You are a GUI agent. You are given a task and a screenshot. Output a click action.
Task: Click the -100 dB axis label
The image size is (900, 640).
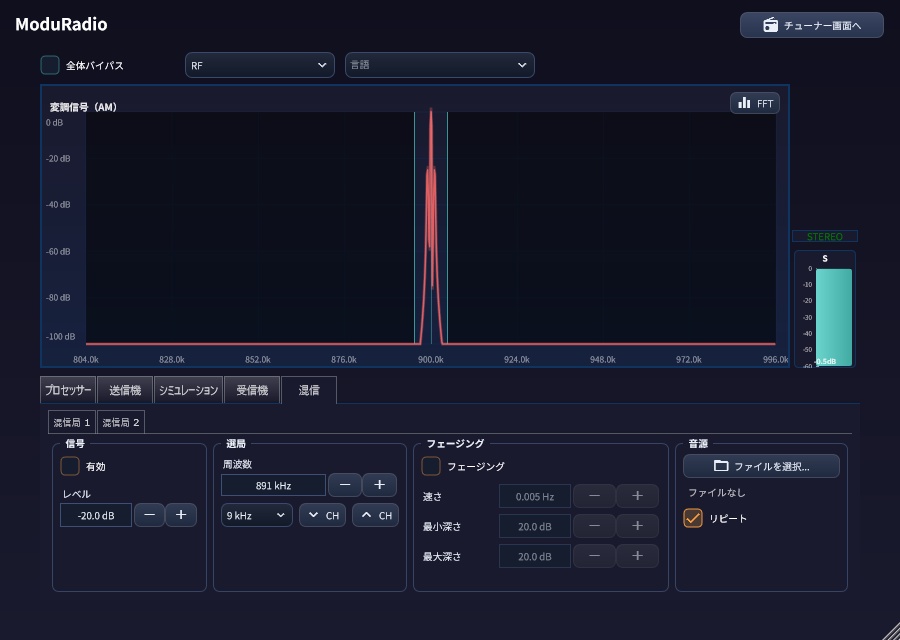pyautogui.click(x=60, y=336)
